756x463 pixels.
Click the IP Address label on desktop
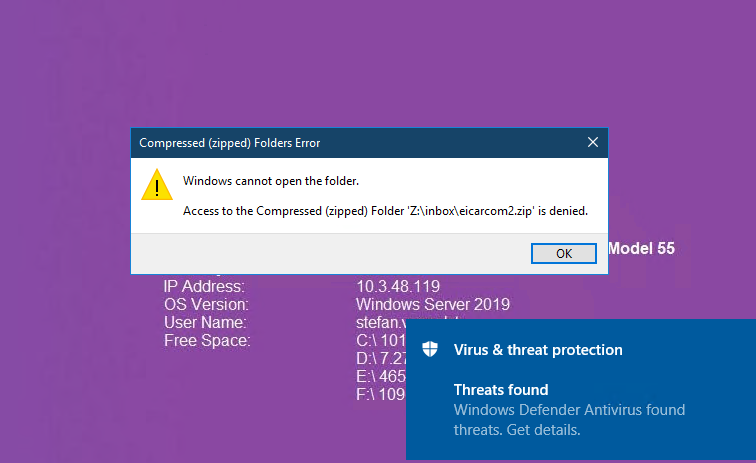(x=204, y=286)
